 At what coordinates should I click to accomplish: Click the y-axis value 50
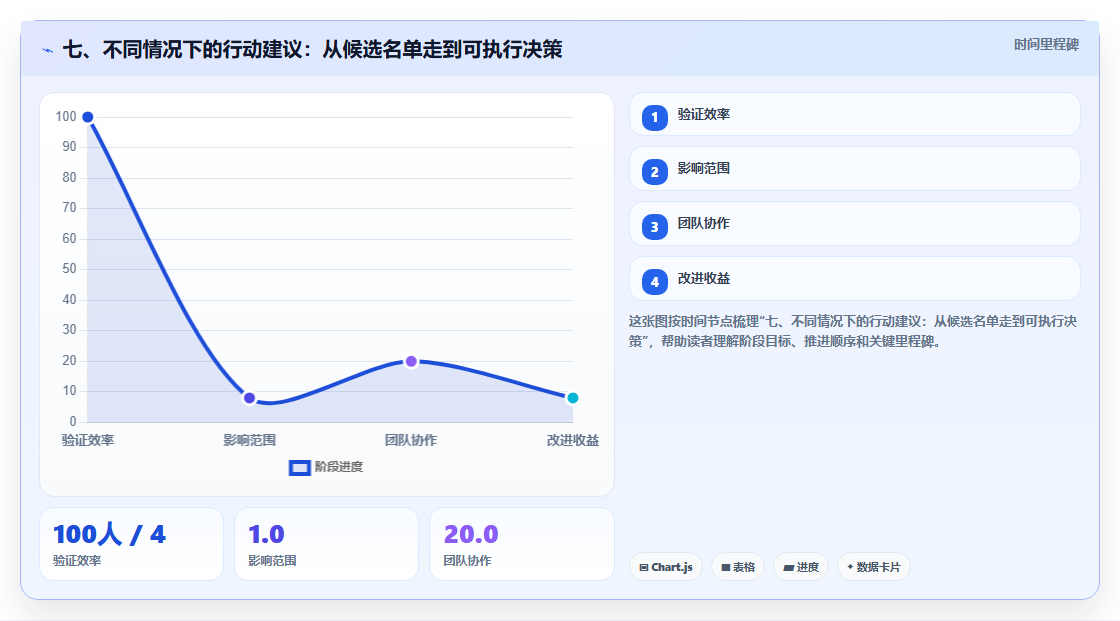pyautogui.click(x=69, y=269)
